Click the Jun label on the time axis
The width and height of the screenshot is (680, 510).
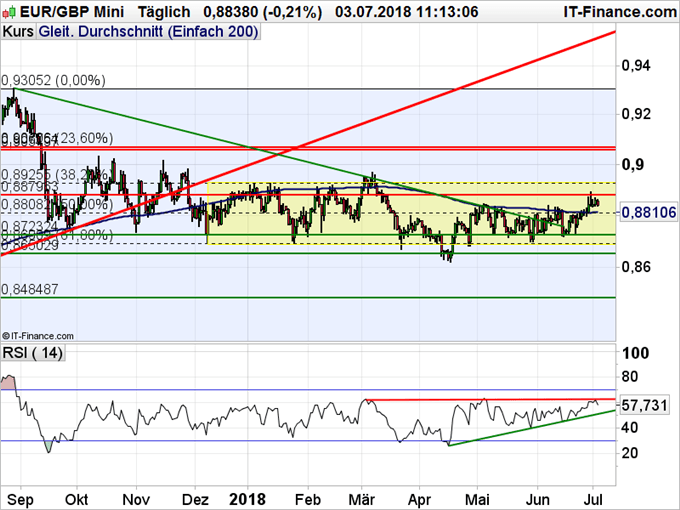point(537,499)
